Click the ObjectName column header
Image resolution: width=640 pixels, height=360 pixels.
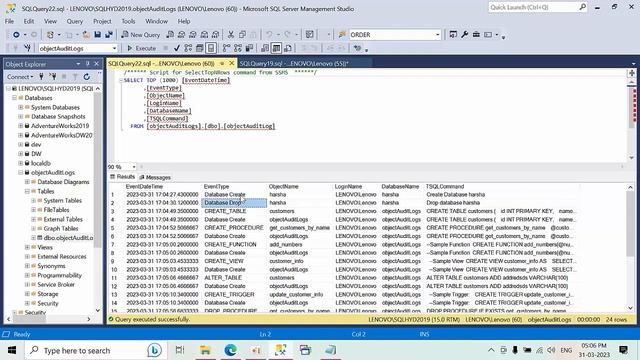click(x=283, y=187)
